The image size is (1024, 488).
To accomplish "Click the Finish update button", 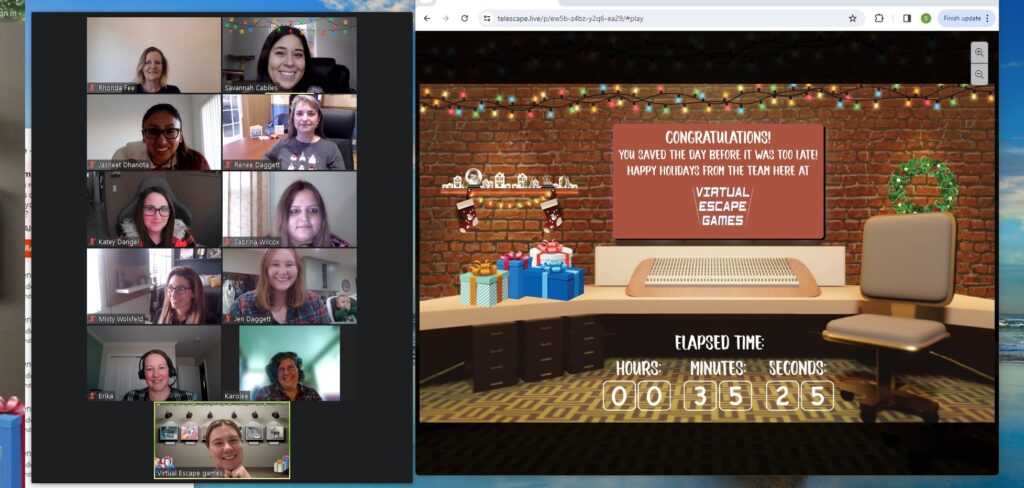I will 962,18.
